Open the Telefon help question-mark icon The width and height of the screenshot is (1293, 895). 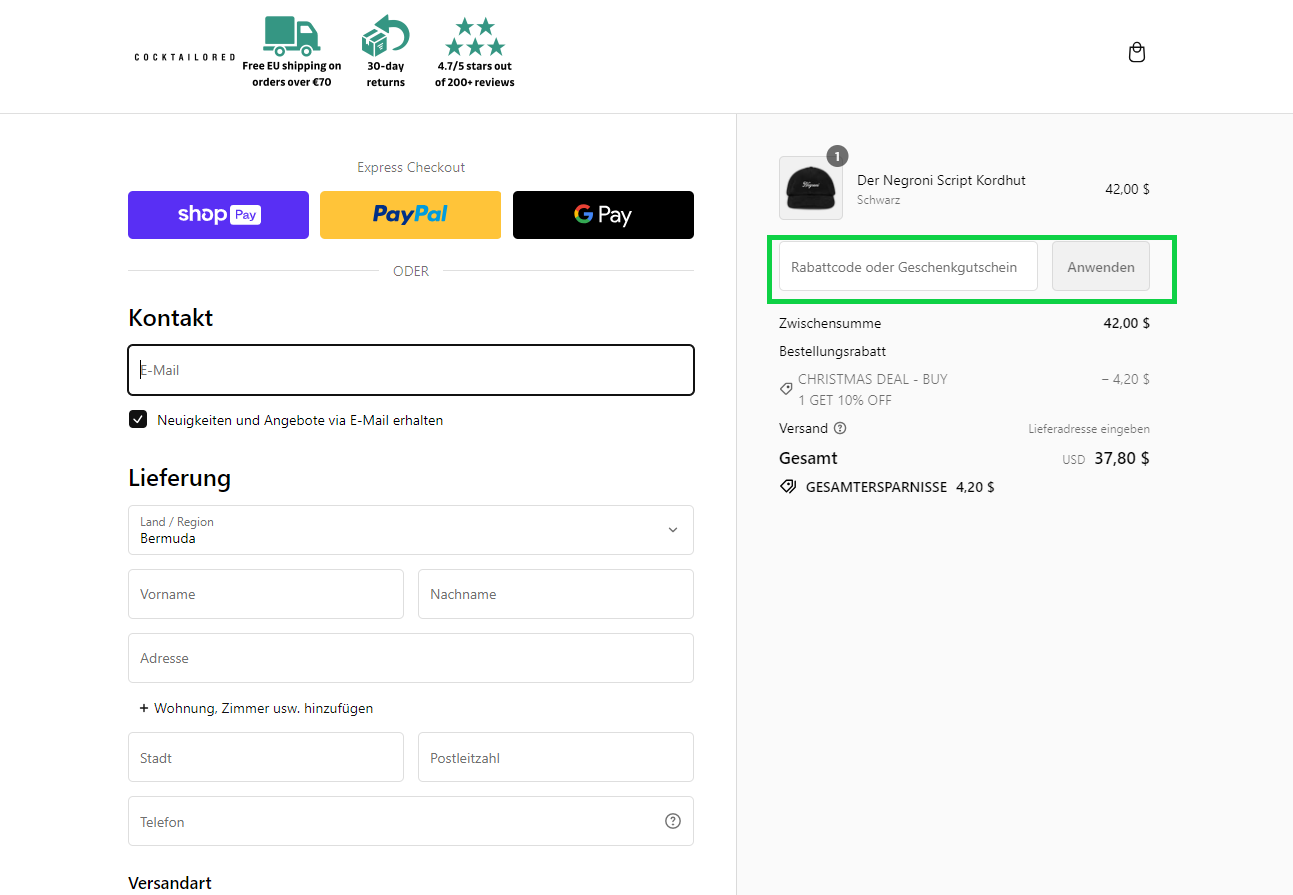(673, 821)
